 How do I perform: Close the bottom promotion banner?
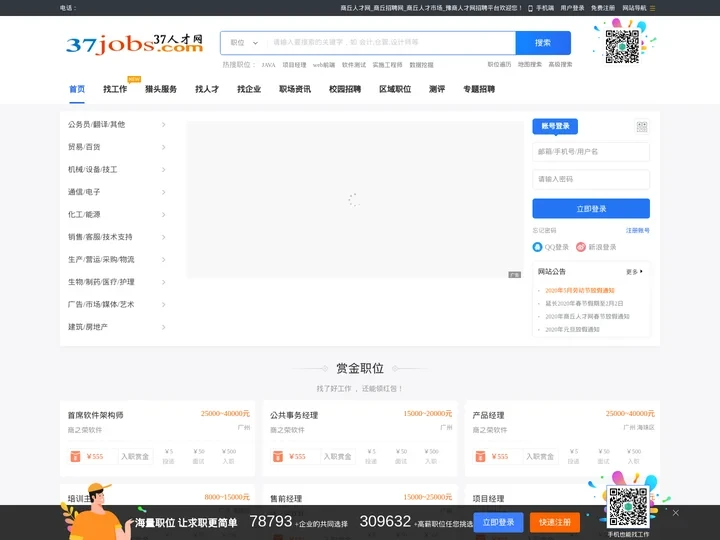tap(675, 512)
